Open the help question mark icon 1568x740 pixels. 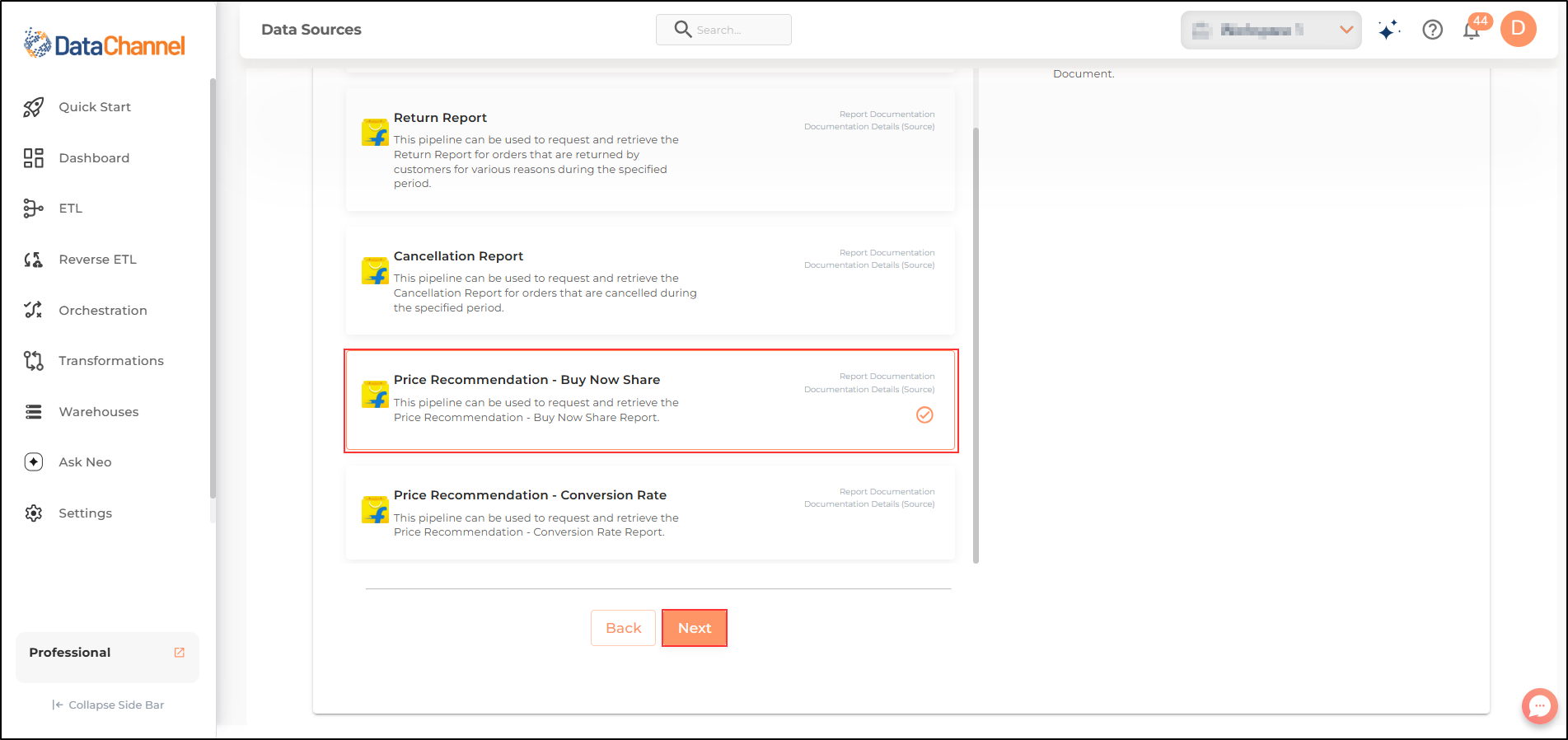(x=1433, y=30)
